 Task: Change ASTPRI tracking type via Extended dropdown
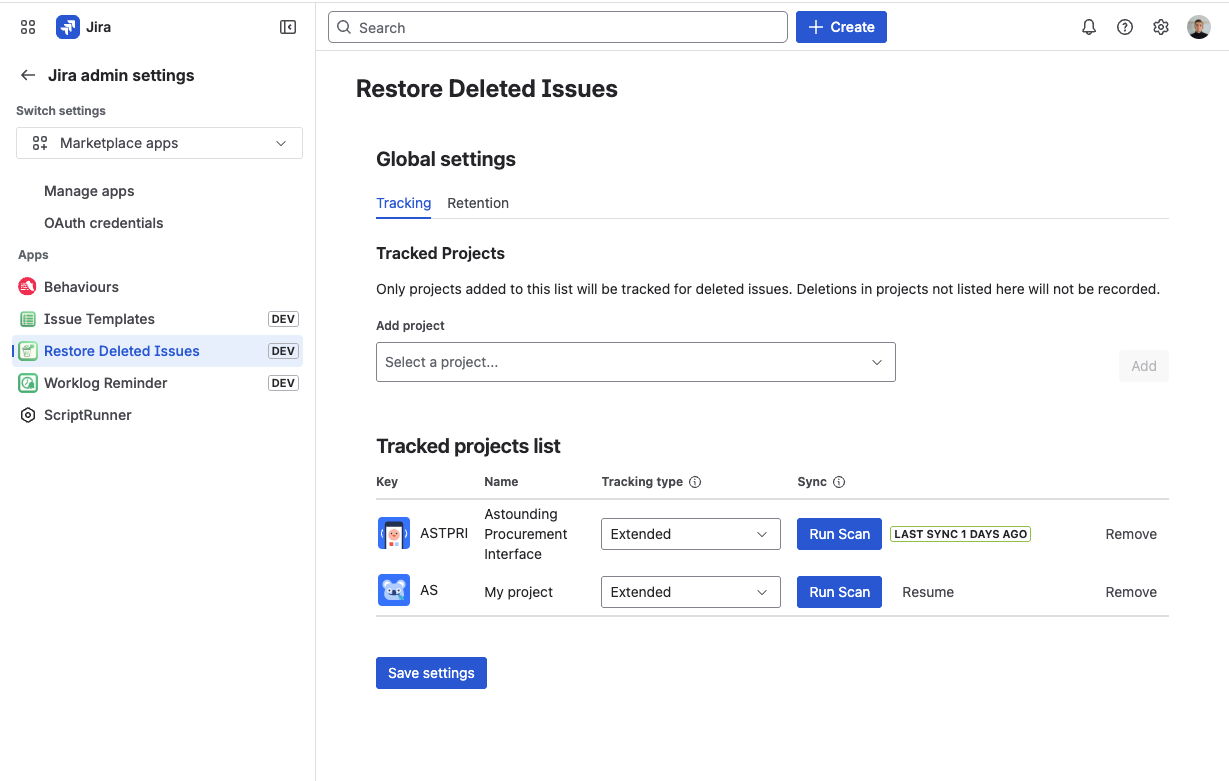point(690,533)
